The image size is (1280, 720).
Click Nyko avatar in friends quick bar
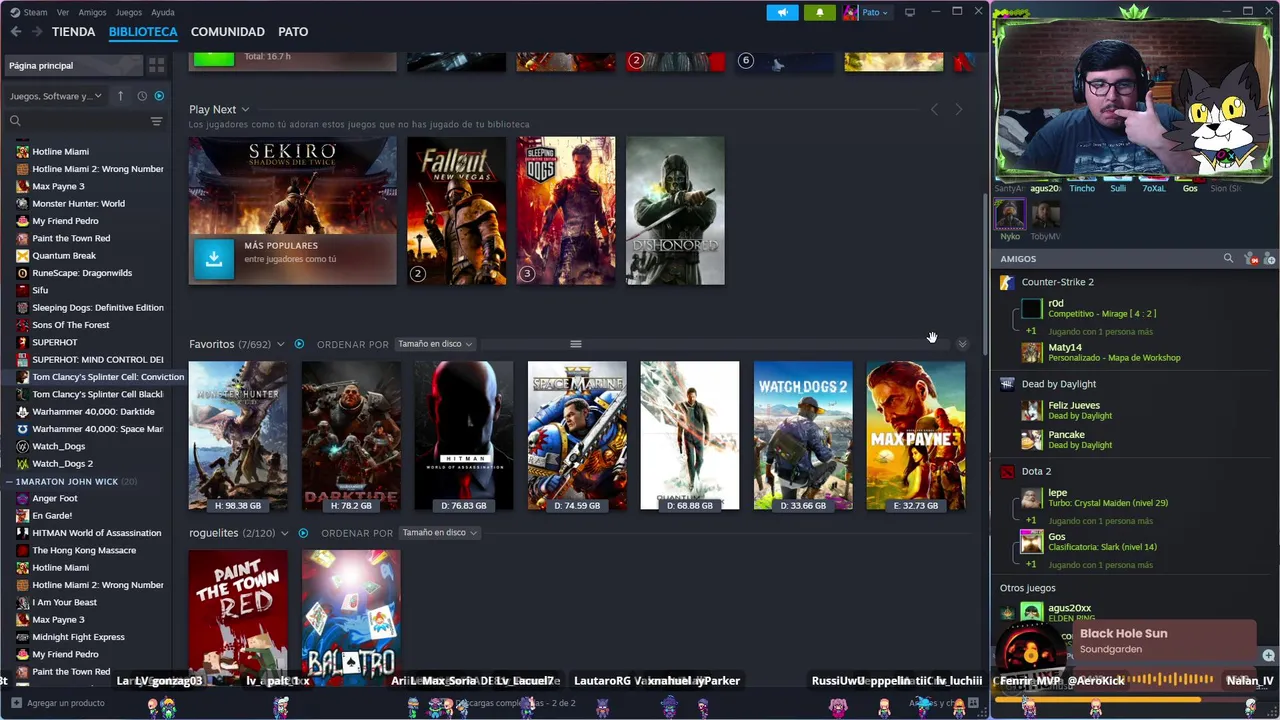pyautogui.click(x=1010, y=215)
